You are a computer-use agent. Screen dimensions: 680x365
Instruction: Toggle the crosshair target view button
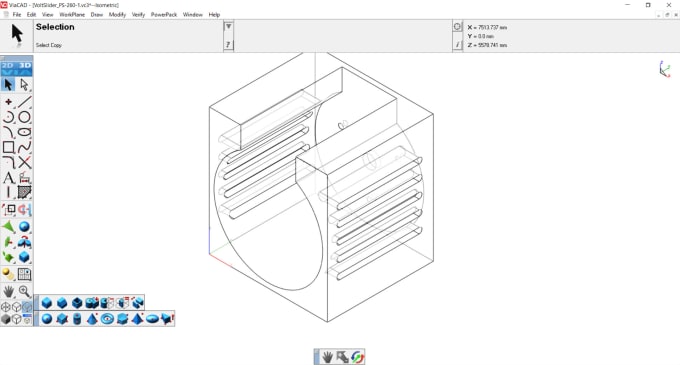[x=6, y=307]
